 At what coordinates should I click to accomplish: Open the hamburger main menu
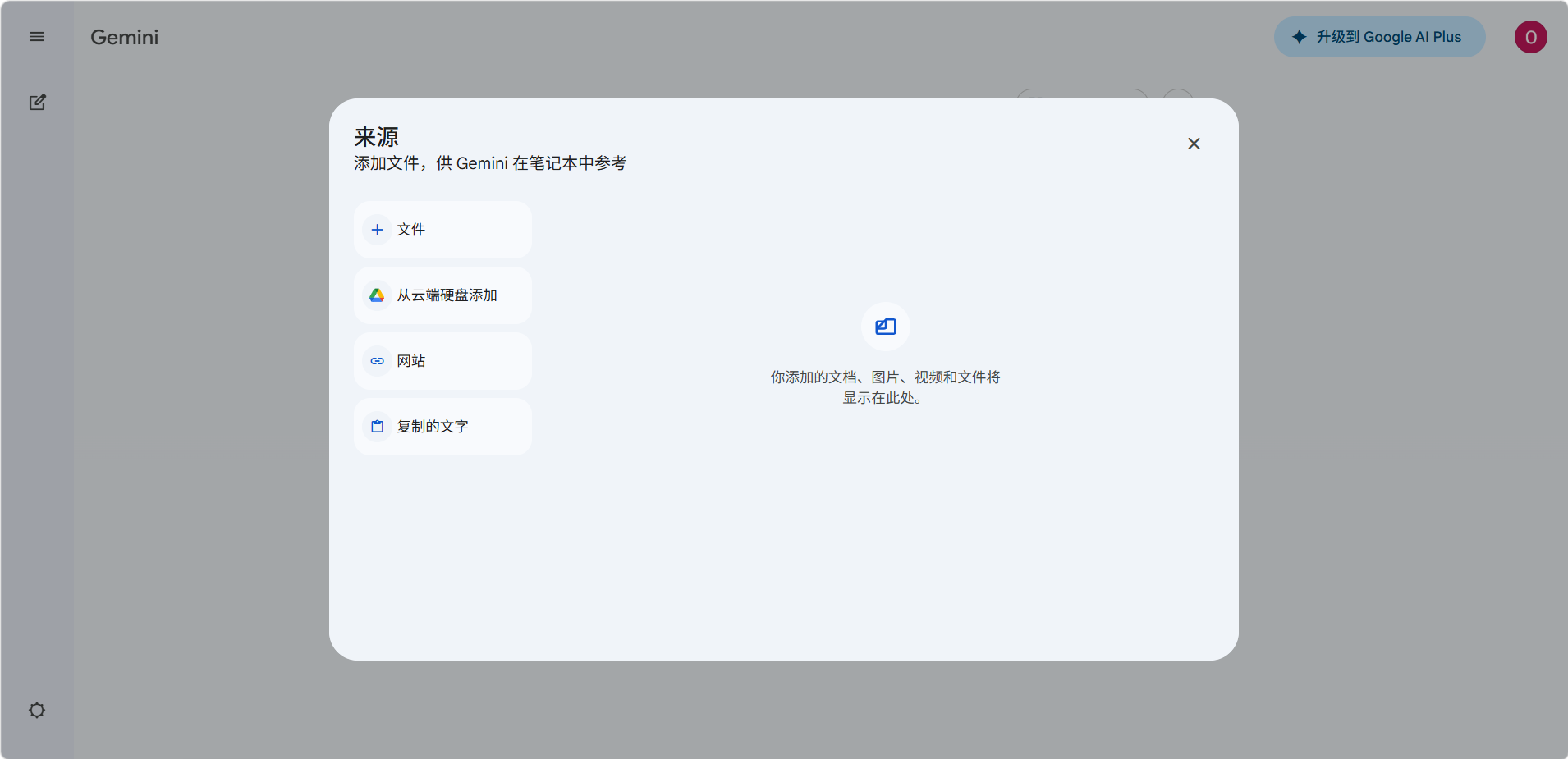click(x=37, y=37)
